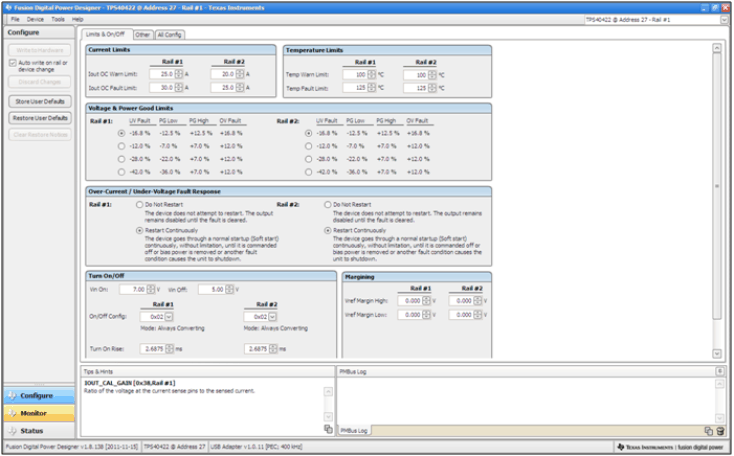This screenshot has width=734, height=456.
Task: Click the Status navigation icon
Action: [x=12, y=431]
